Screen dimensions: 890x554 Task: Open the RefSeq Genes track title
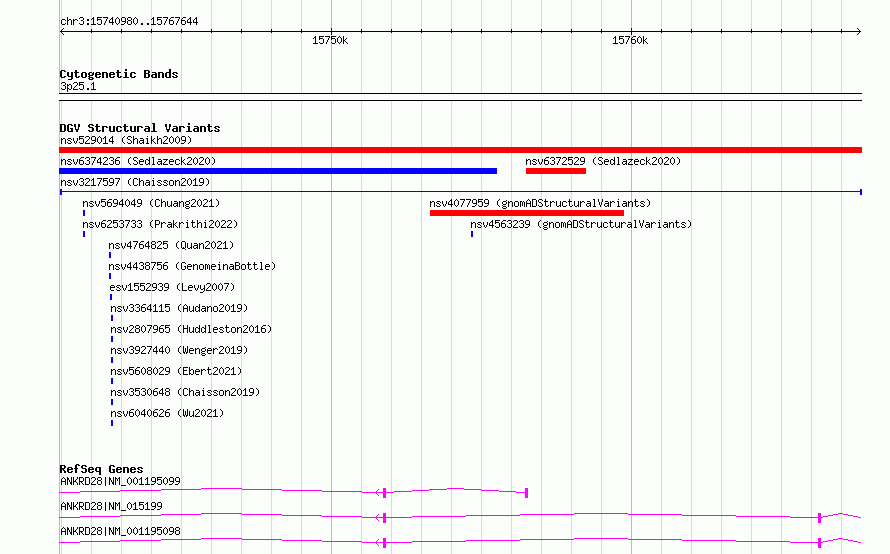101,469
